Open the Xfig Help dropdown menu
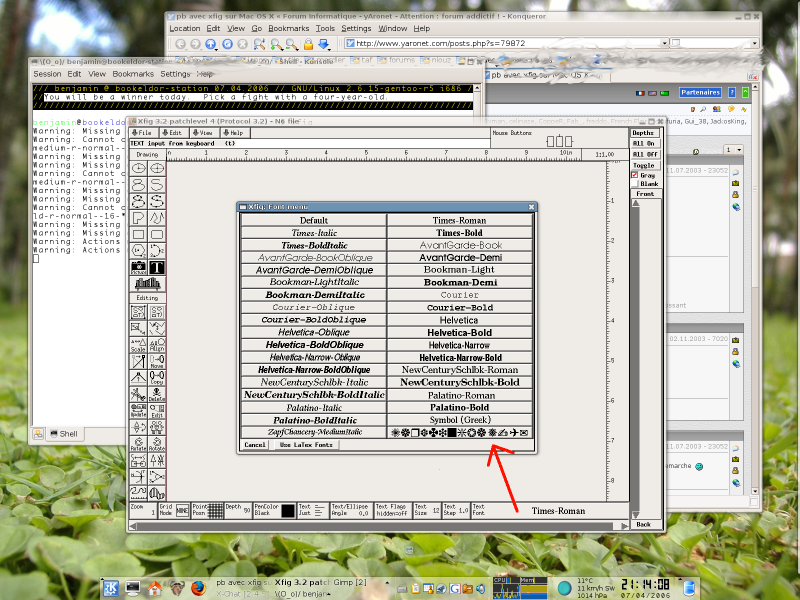The height and width of the screenshot is (600, 800). (x=234, y=133)
